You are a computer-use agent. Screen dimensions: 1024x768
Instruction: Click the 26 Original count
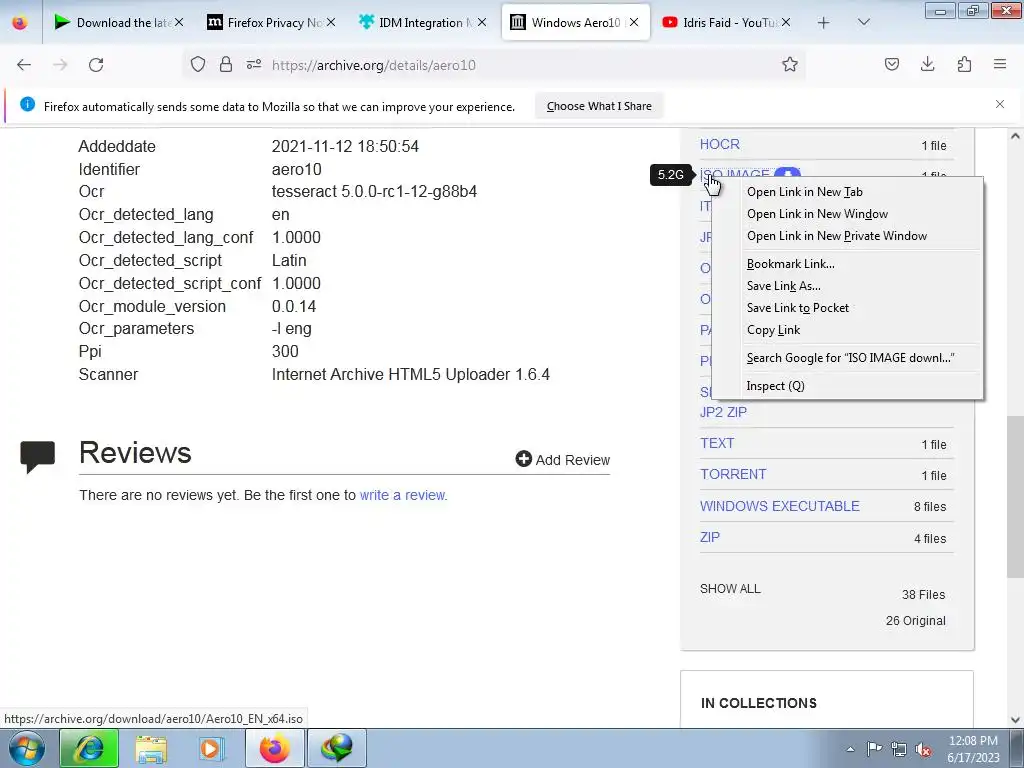coord(916,620)
